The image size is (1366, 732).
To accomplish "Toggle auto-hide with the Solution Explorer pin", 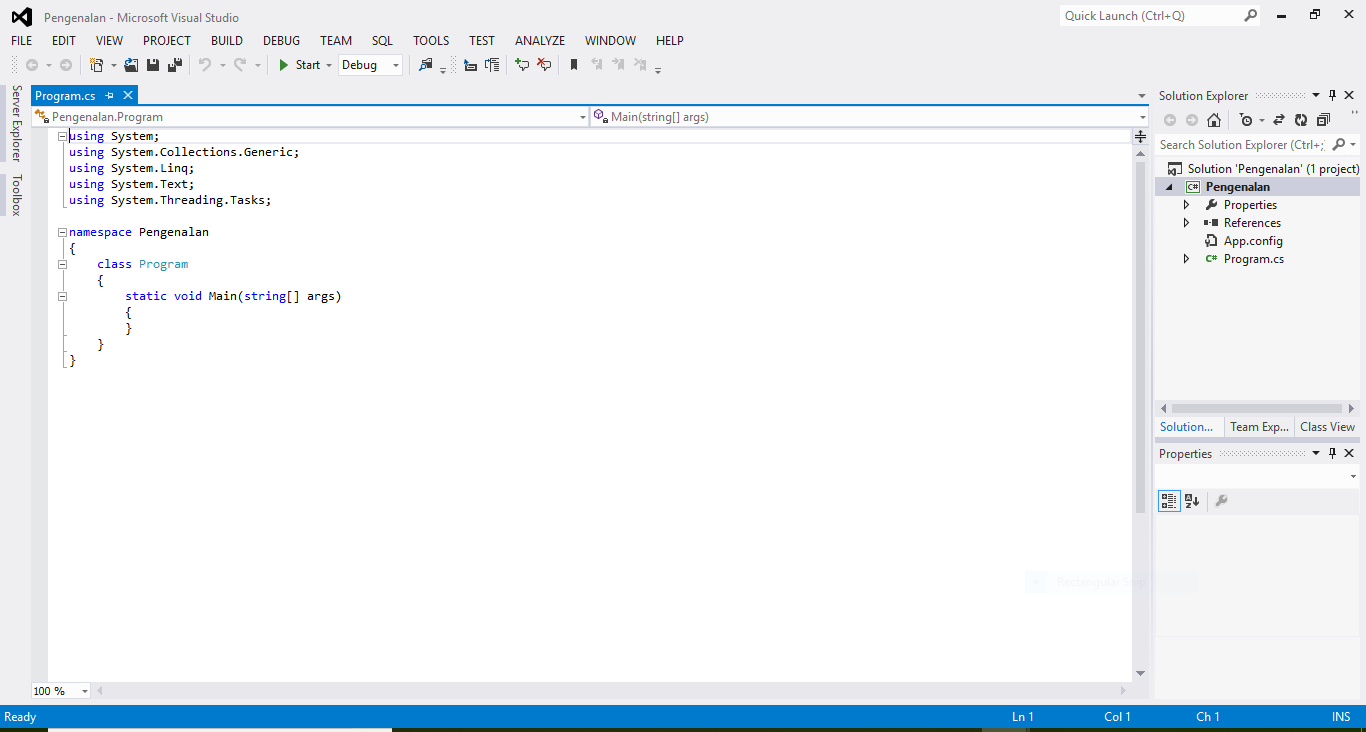I will 1332,95.
